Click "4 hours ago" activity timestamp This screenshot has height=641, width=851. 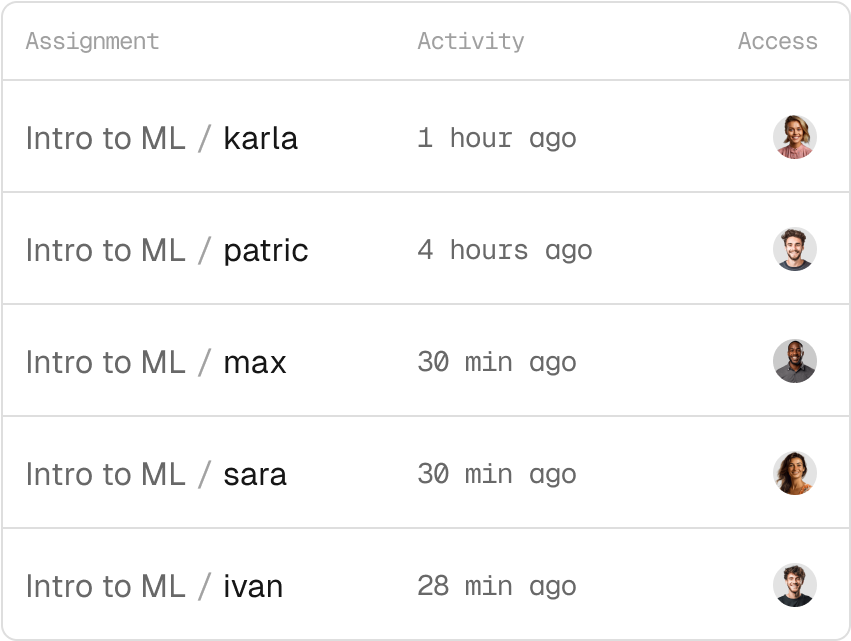point(504,250)
